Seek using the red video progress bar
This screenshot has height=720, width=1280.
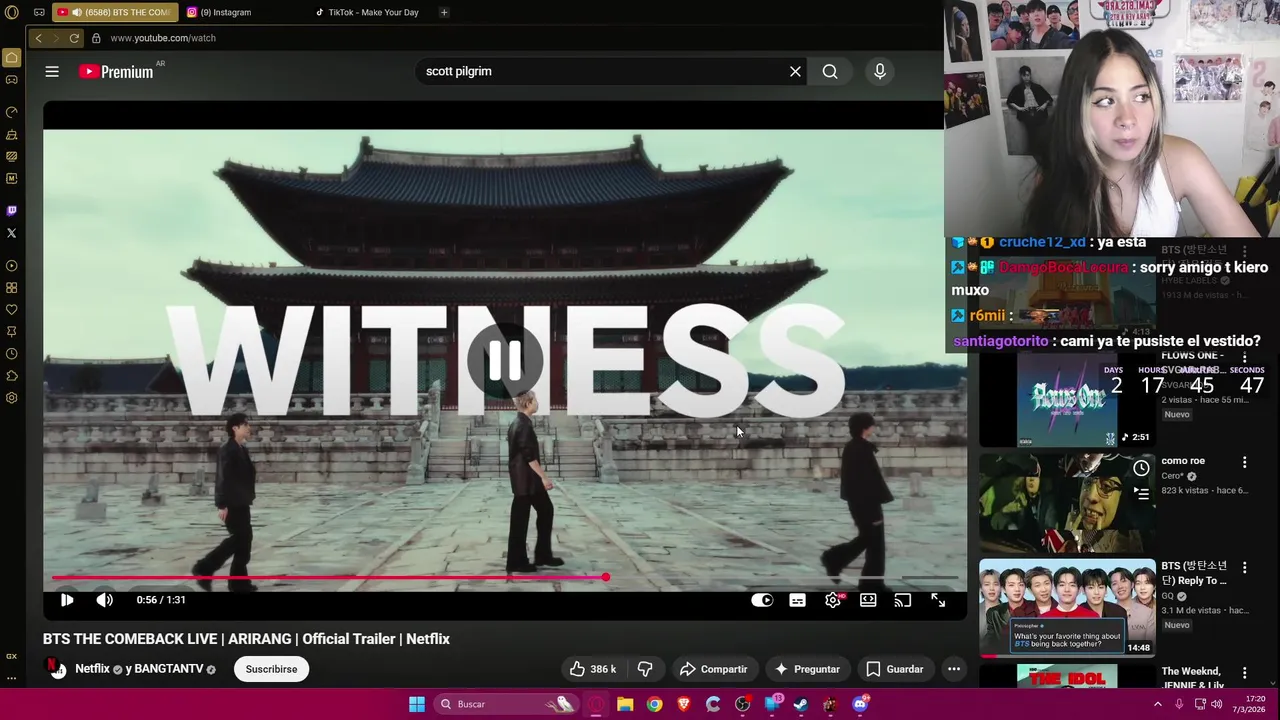pyautogui.click(x=505, y=578)
